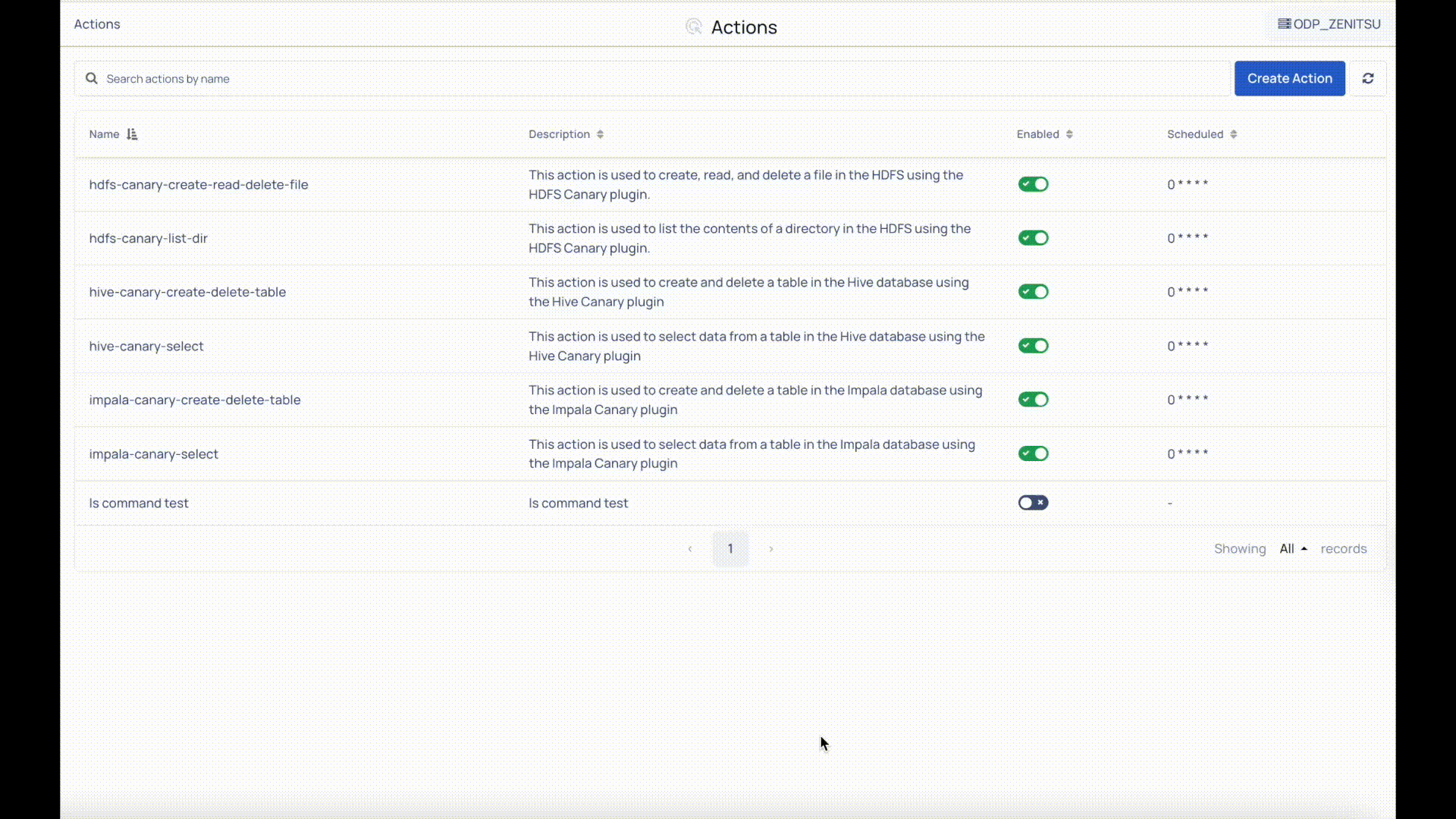Click the search magnifier icon
This screenshot has width=1456, height=819.
tap(92, 79)
